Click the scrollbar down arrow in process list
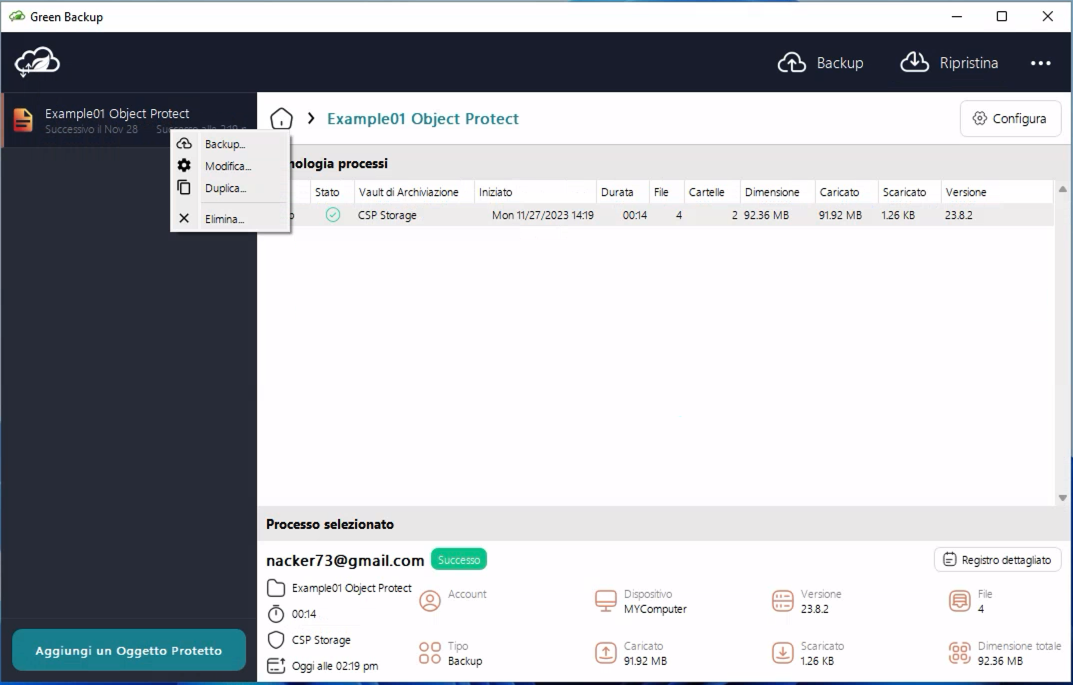The image size is (1073, 685). (x=1062, y=498)
